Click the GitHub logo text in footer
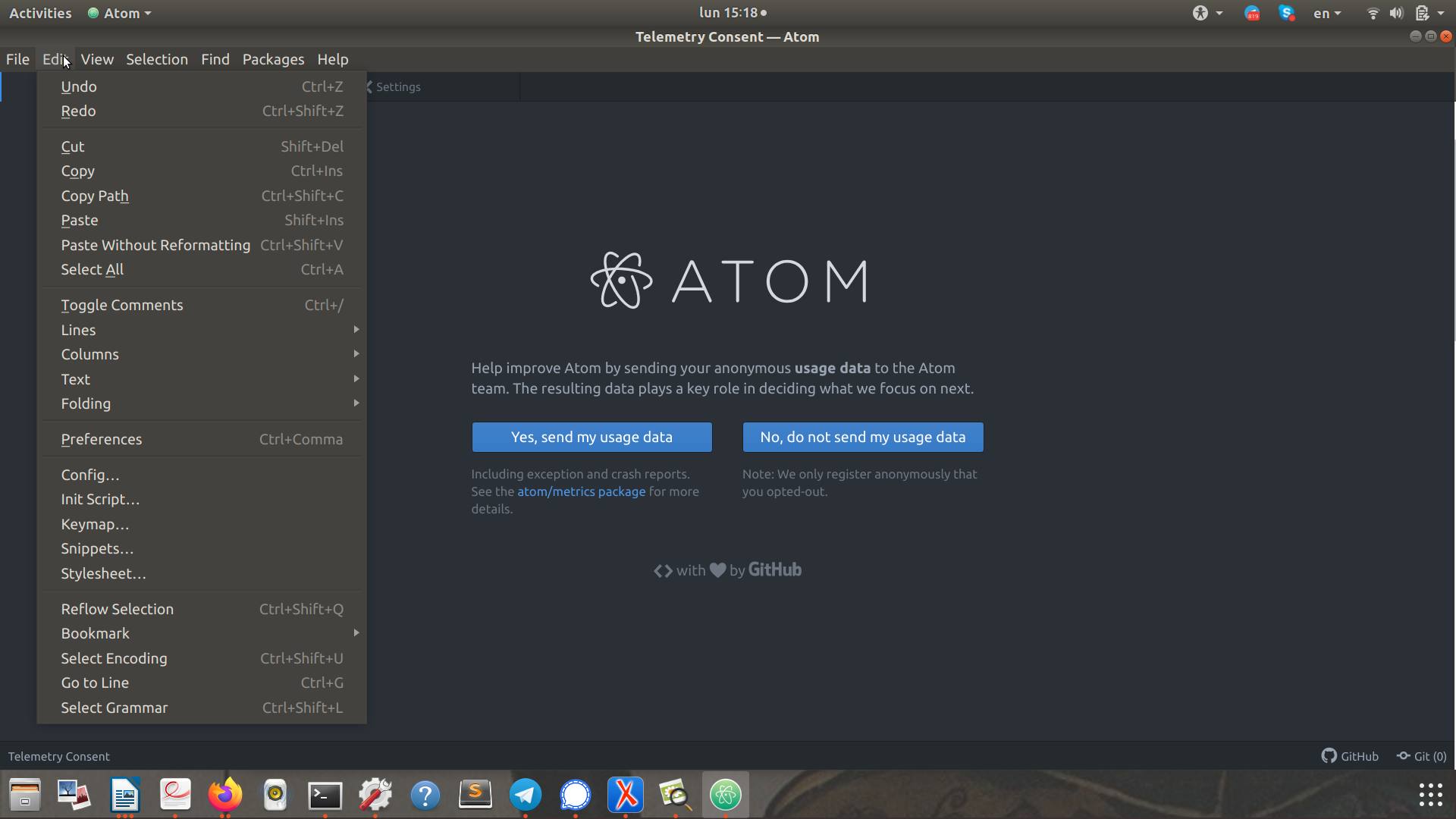The height and width of the screenshot is (819, 1456). pos(775,570)
